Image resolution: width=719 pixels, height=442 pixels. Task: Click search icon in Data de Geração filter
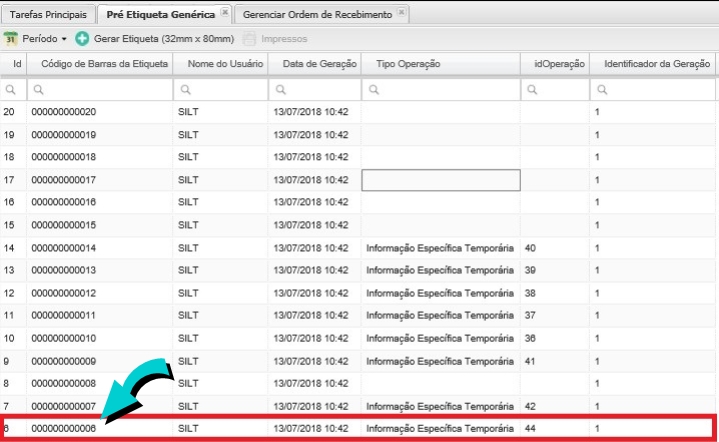(281, 90)
